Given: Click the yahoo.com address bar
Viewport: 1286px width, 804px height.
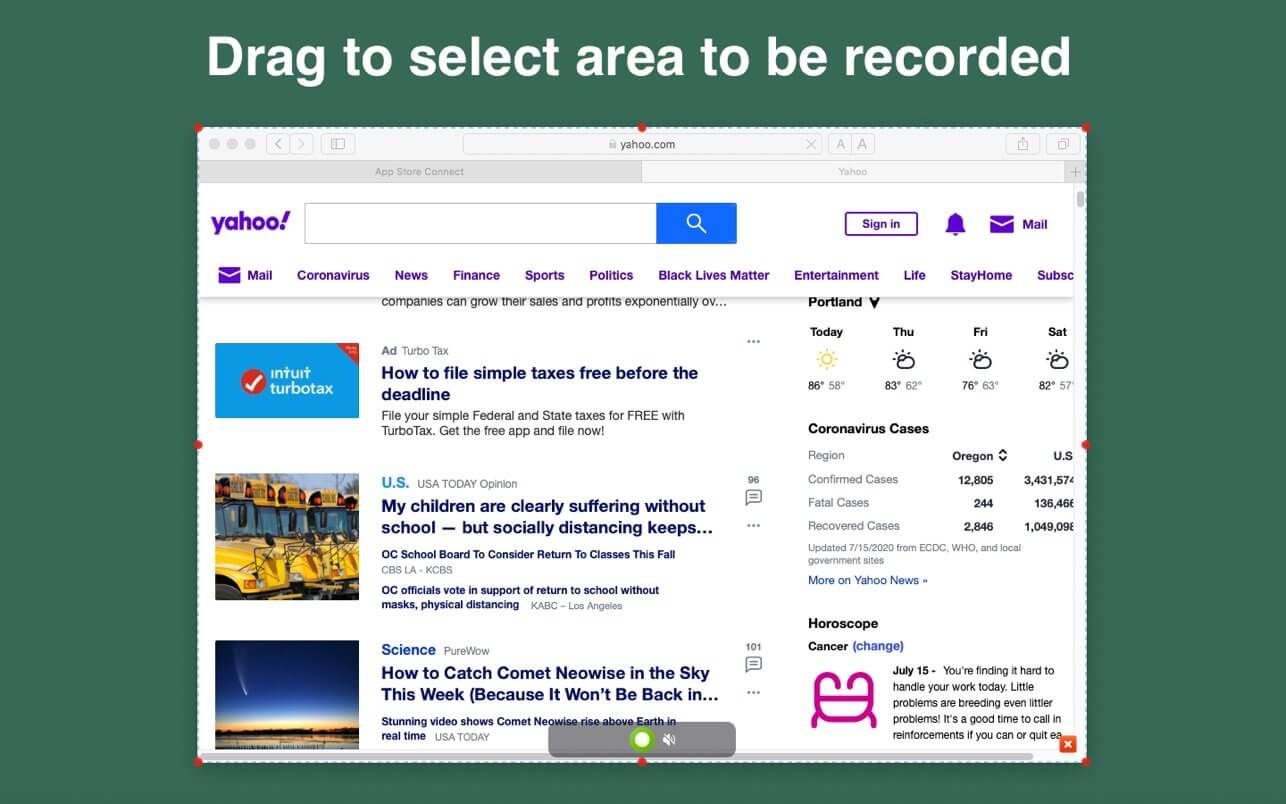Looking at the screenshot, I should 642,144.
